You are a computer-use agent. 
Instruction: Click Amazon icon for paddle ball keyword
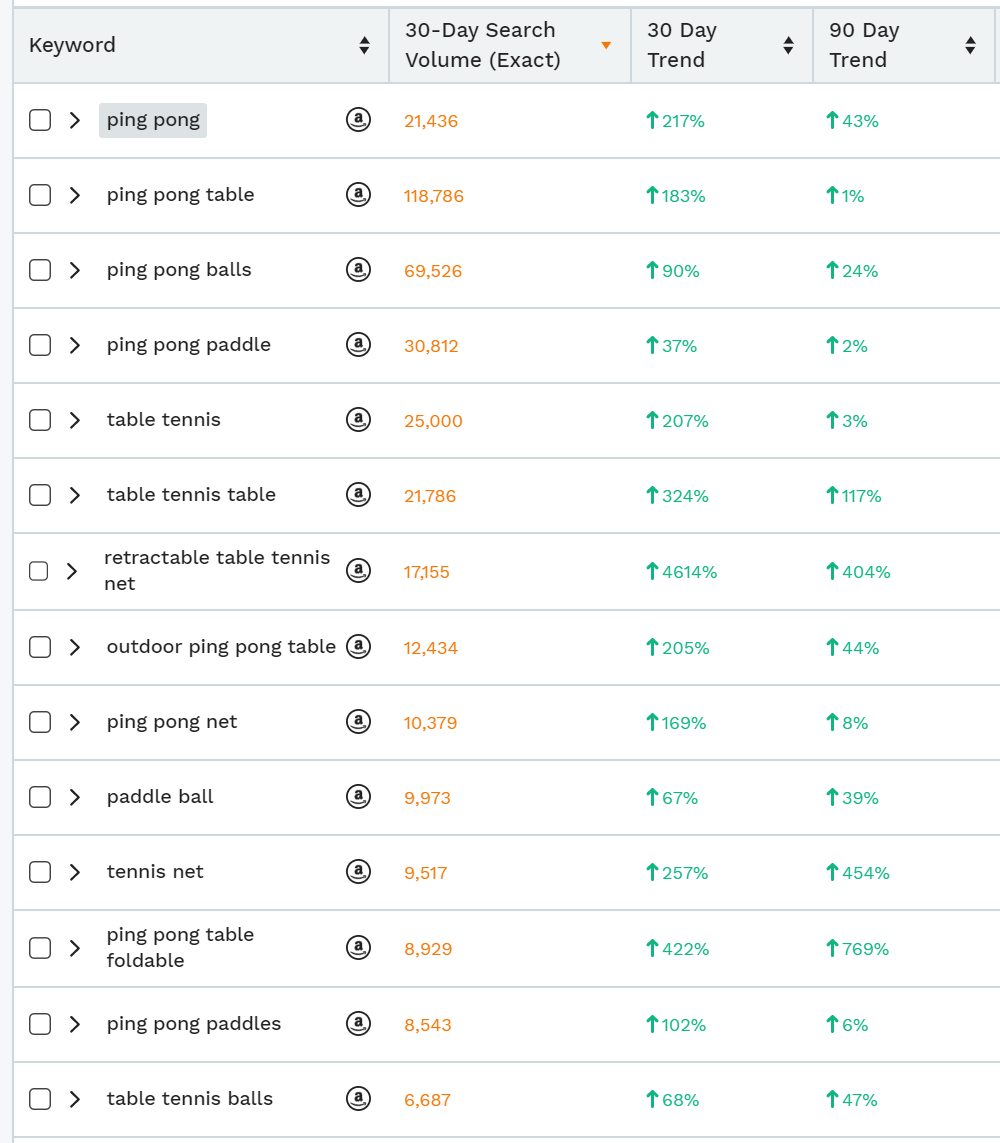pyautogui.click(x=358, y=797)
